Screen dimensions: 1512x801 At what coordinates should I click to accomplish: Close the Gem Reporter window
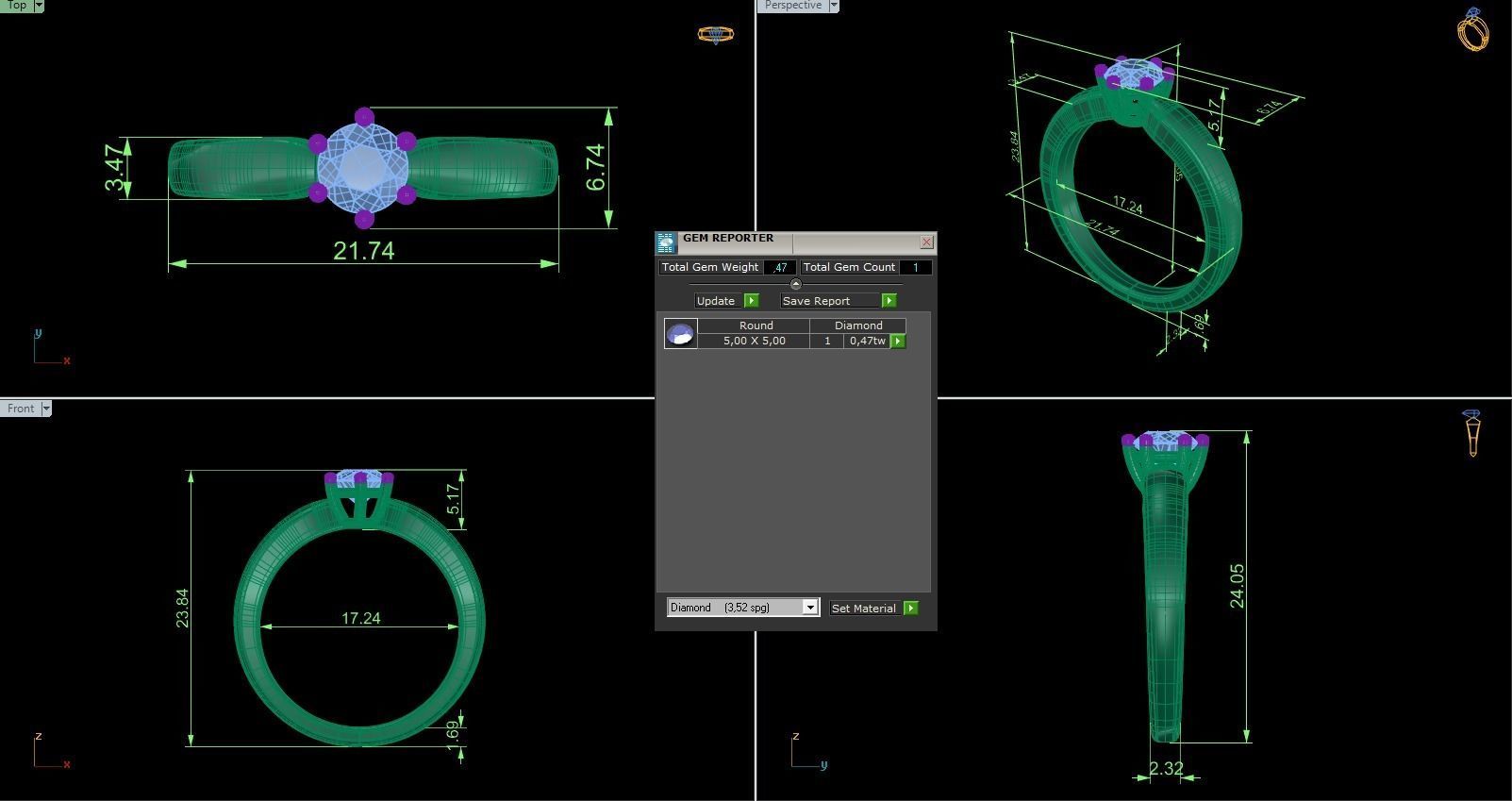(926, 242)
